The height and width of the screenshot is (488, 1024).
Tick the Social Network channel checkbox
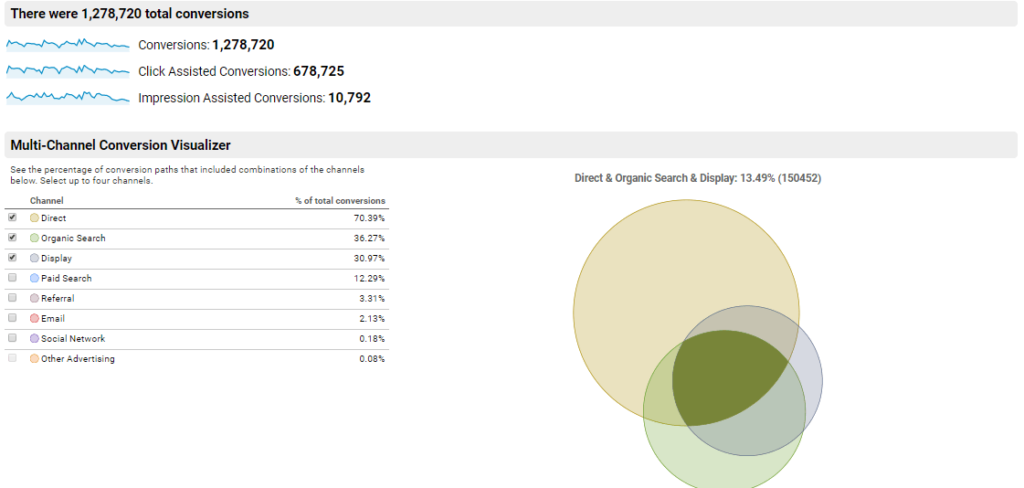pos(12,338)
